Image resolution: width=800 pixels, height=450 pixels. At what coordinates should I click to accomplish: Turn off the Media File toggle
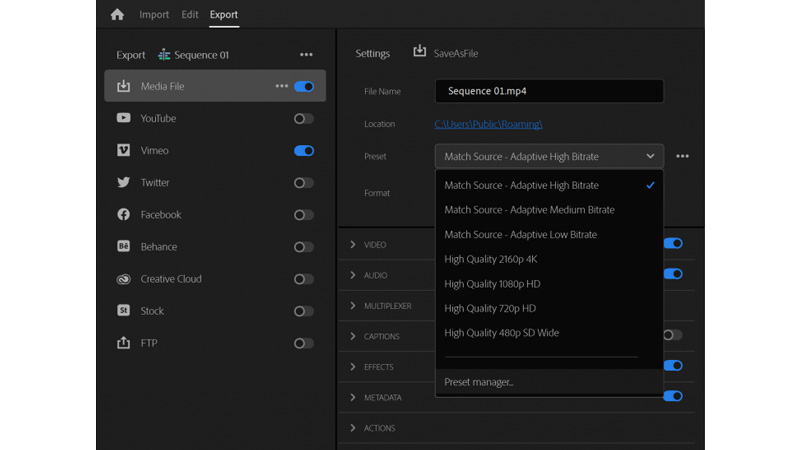tap(304, 87)
